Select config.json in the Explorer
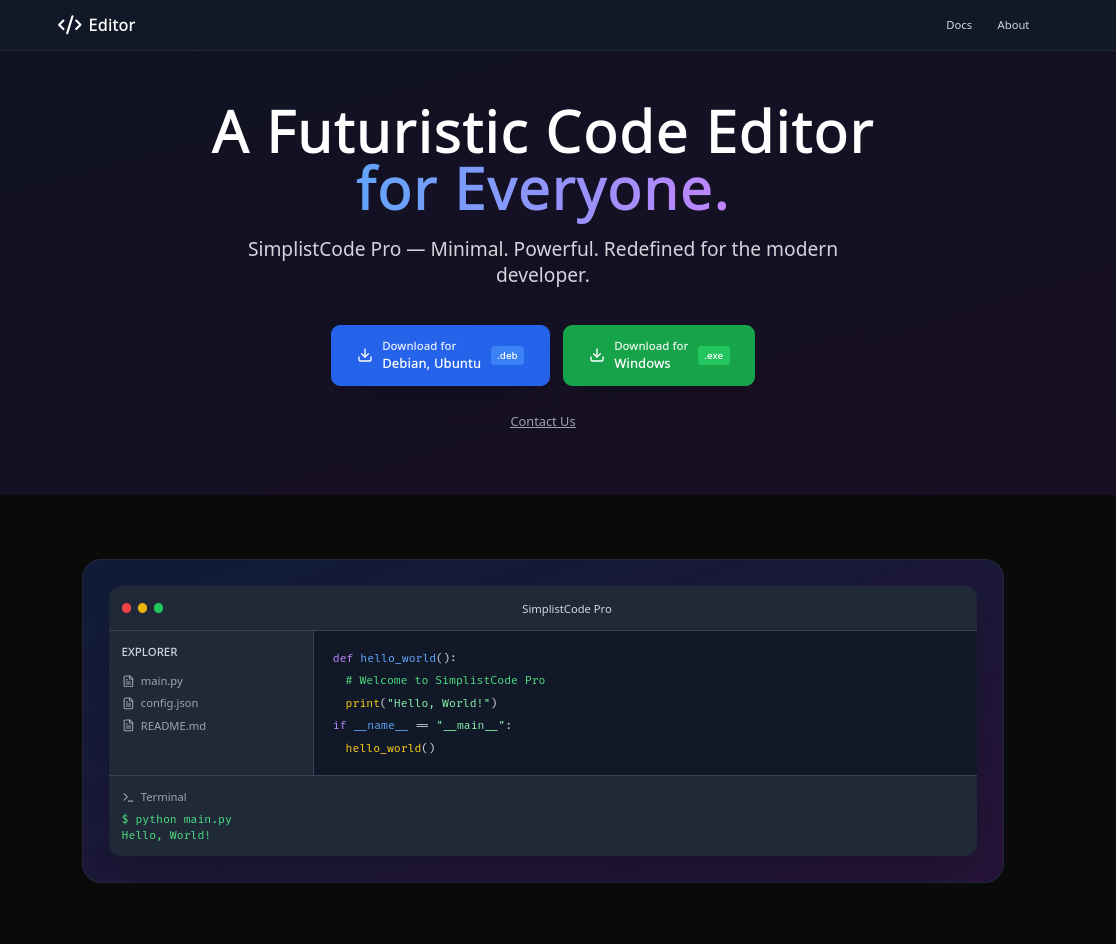The width and height of the screenshot is (1116, 944). pos(169,703)
